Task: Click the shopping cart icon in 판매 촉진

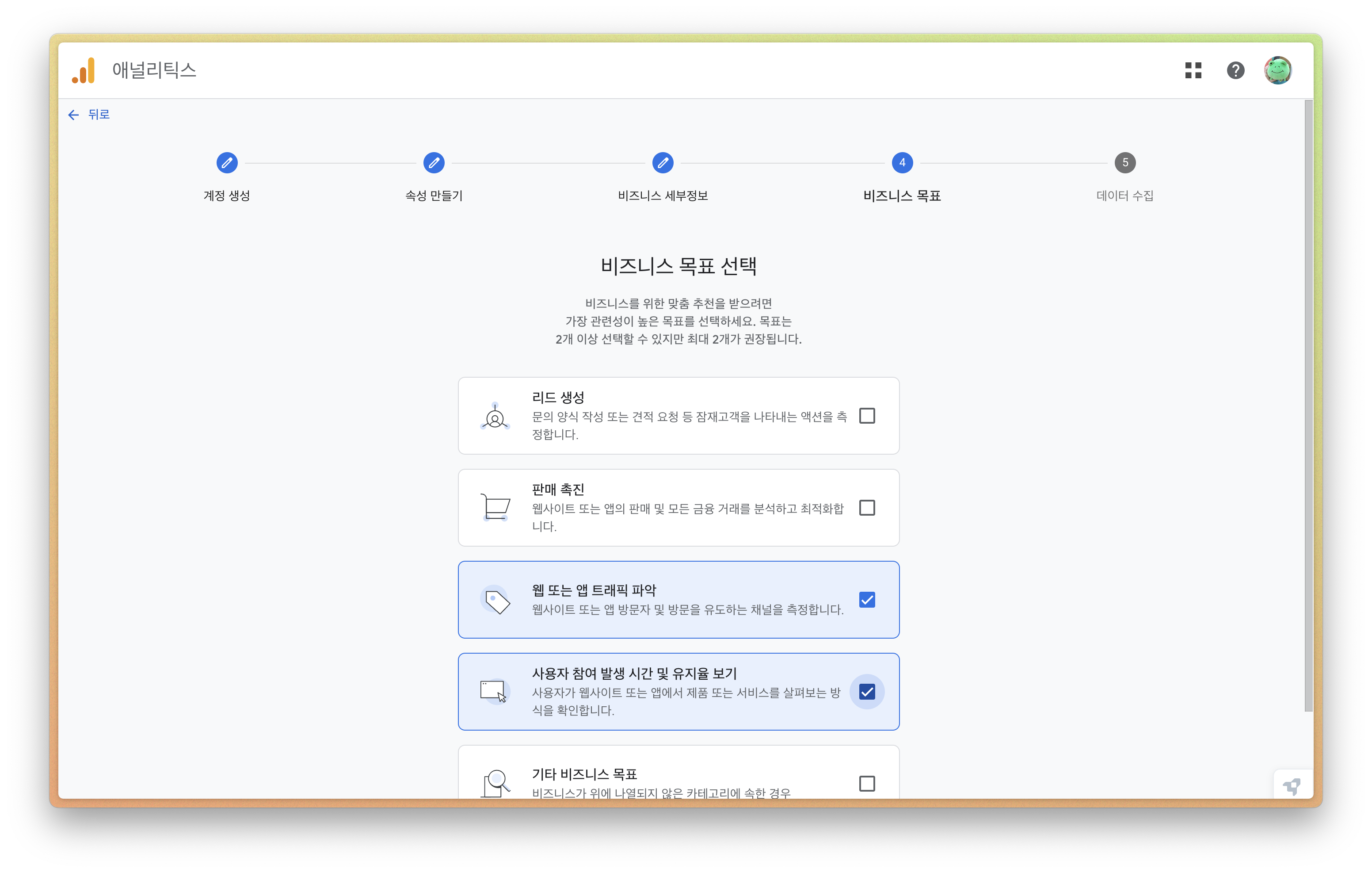Action: 495,507
